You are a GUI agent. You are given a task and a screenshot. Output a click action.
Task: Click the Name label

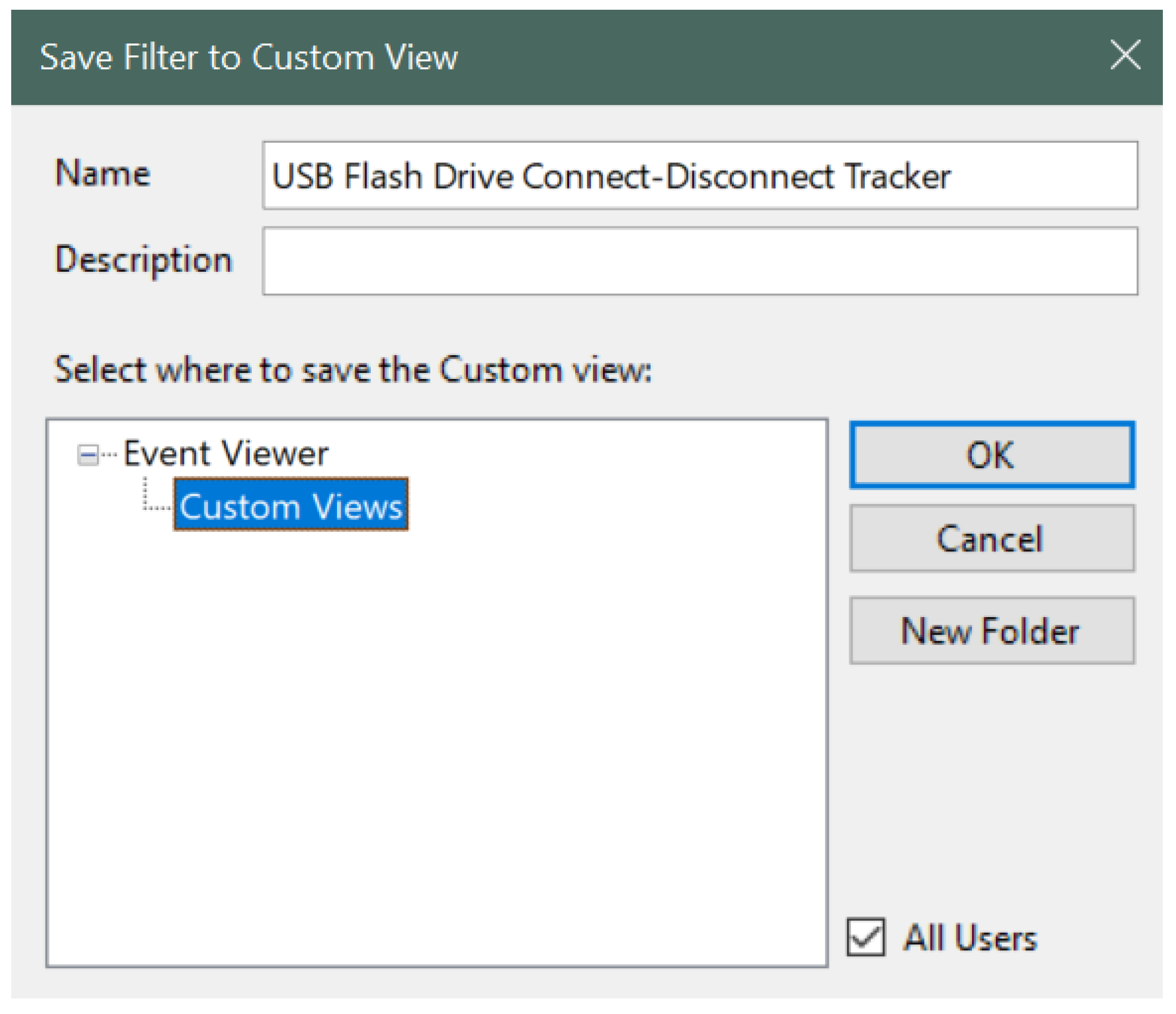[x=103, y=173]
